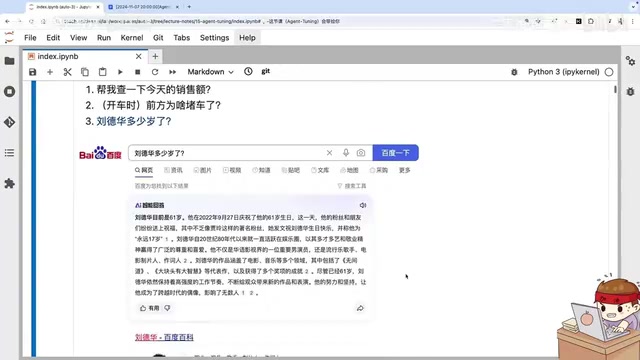Click the 百度一下 search button

(x=396, y=153)
